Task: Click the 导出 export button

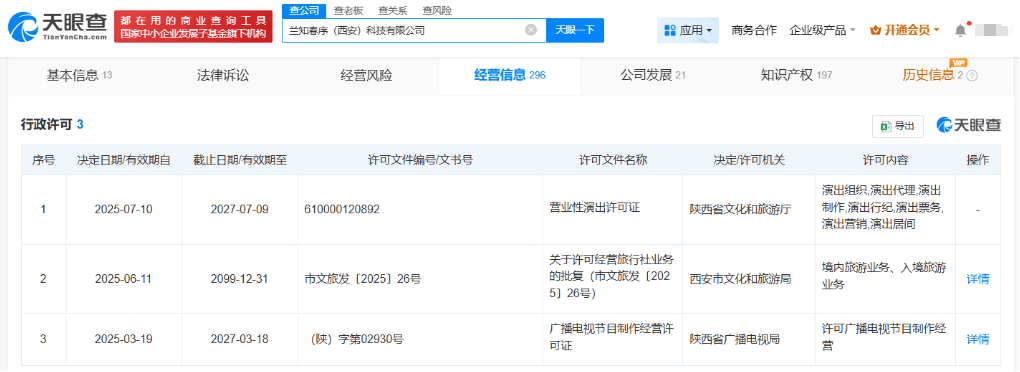Action: (x=898, y=126)
